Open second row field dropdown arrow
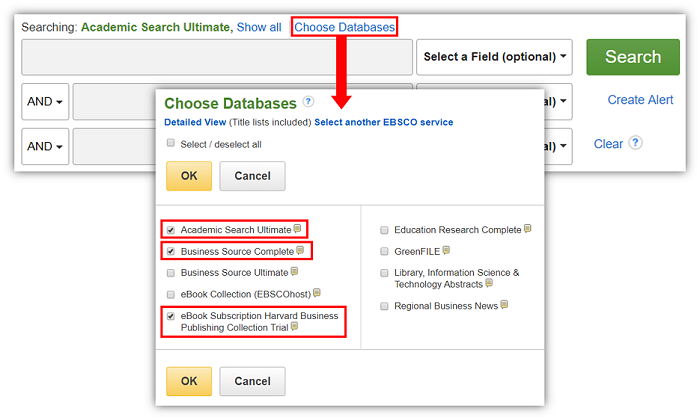This screenshot has width=700, height=420. click(x=563, y=101)
